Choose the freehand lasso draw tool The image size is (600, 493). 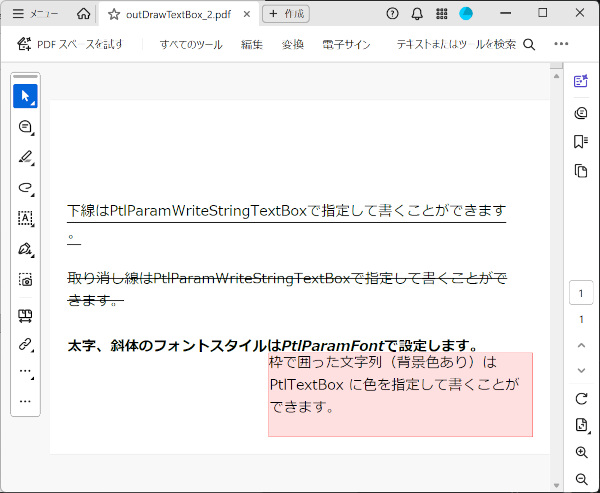click(25, 188)
